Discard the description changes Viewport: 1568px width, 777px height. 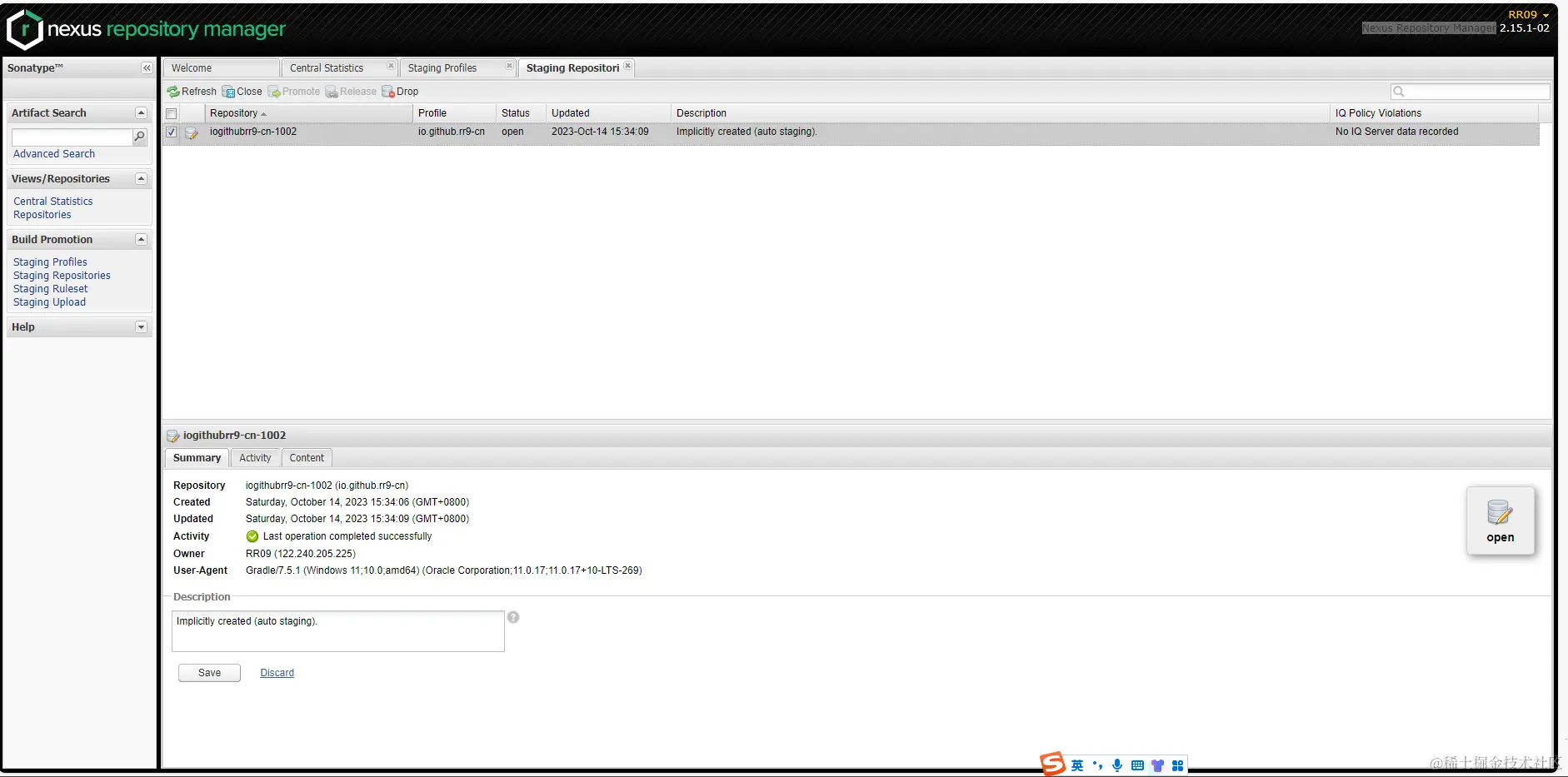pyautogui.click(x=277, y=673)
